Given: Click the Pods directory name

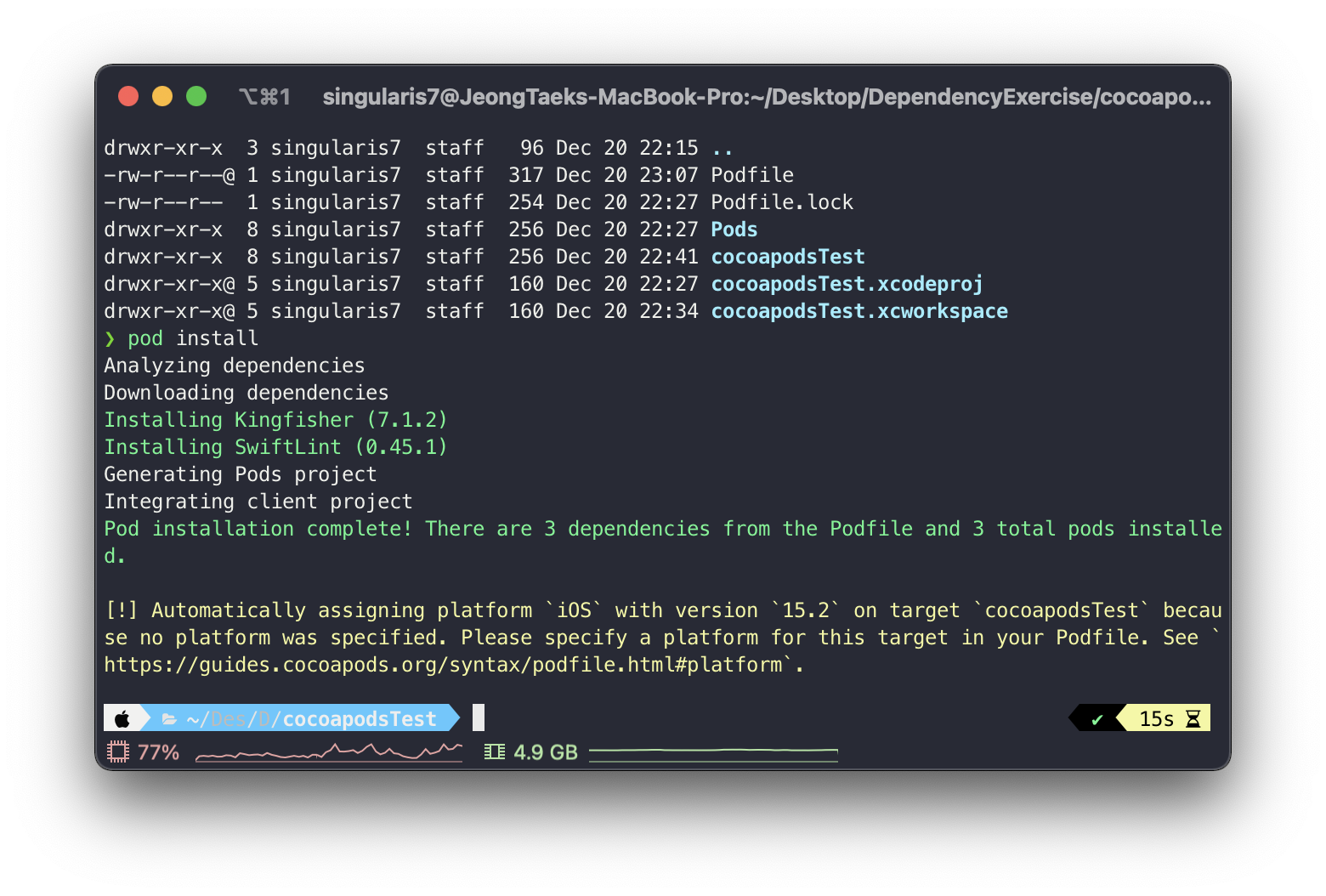Looking at the screenshot, I should pyautogui.click(x=734, y=230).
